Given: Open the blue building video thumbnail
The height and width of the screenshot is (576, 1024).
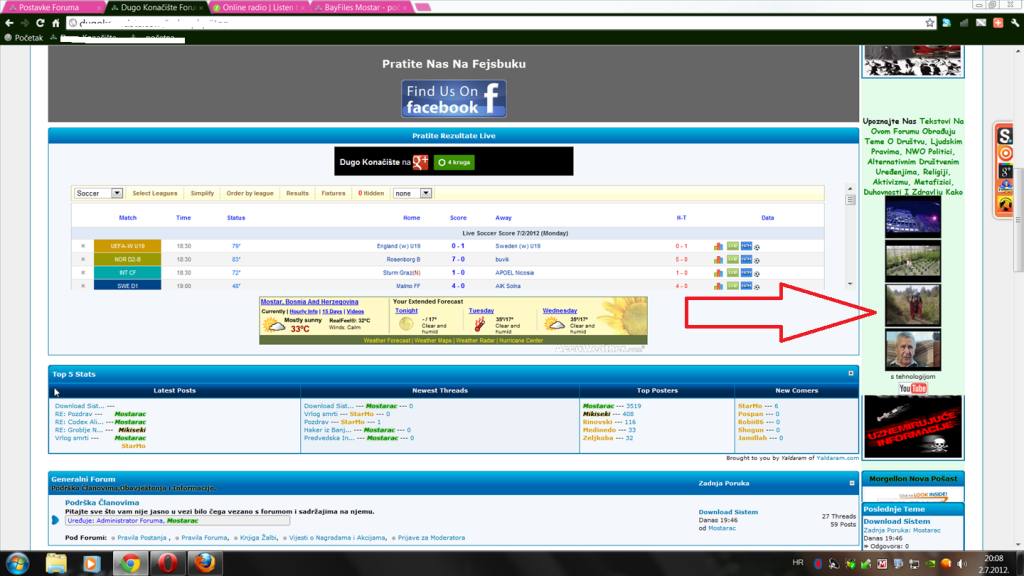Looking at the screenshot, I should [913, 217].
